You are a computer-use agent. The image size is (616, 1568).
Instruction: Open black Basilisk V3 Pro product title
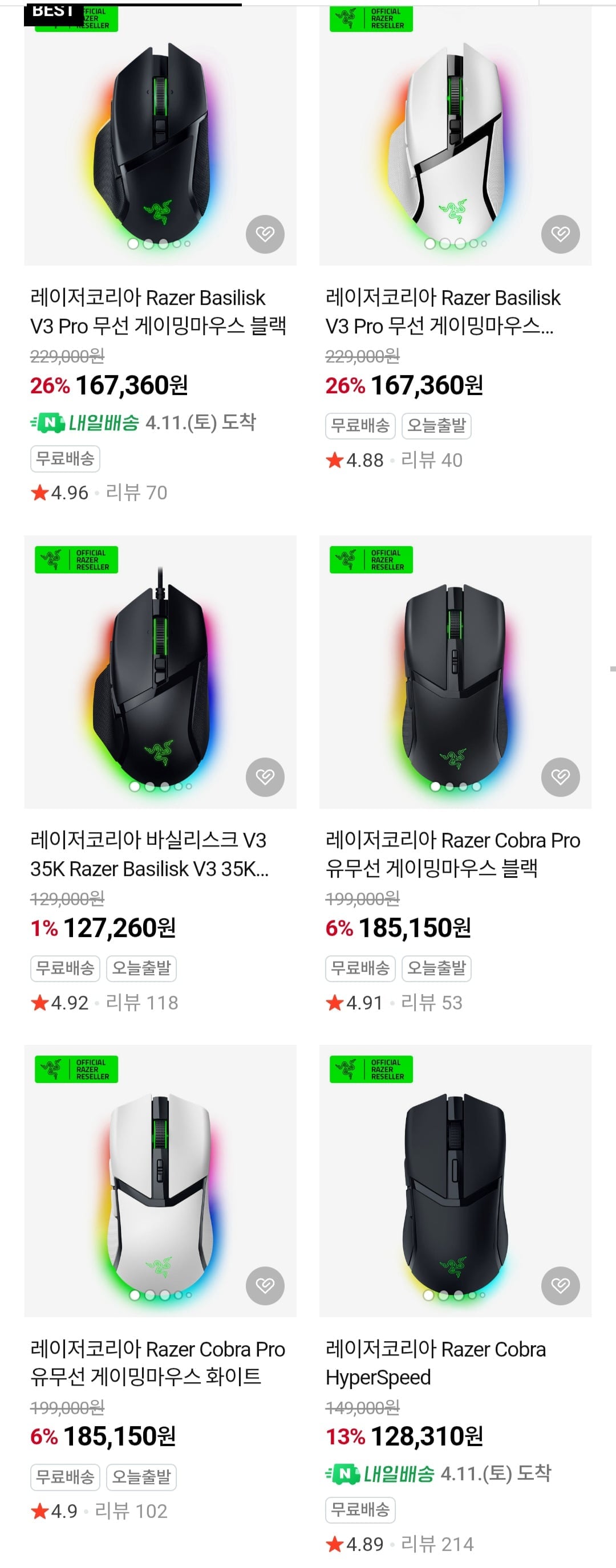[158, 312]
